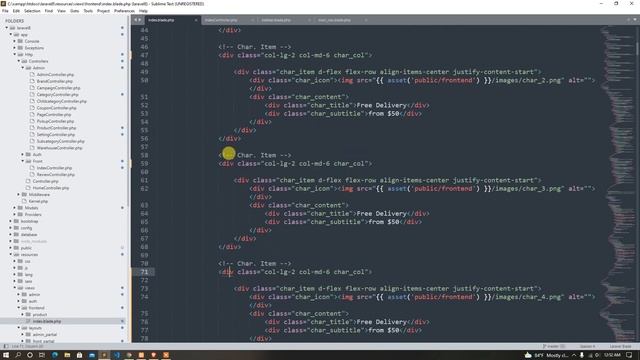Collapse the Front folder

pyautogui.click(x=23, y=161)
